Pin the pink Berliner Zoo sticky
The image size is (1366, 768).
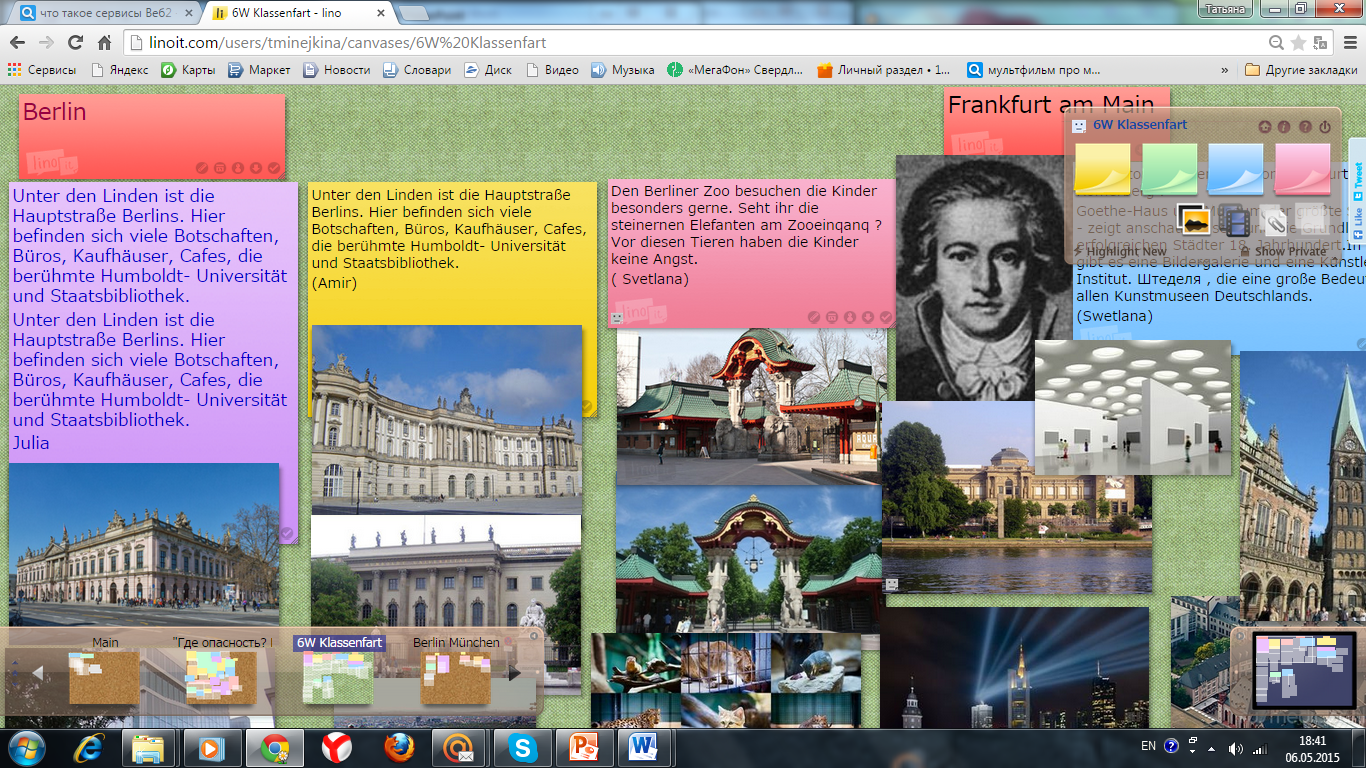(850, 317)
